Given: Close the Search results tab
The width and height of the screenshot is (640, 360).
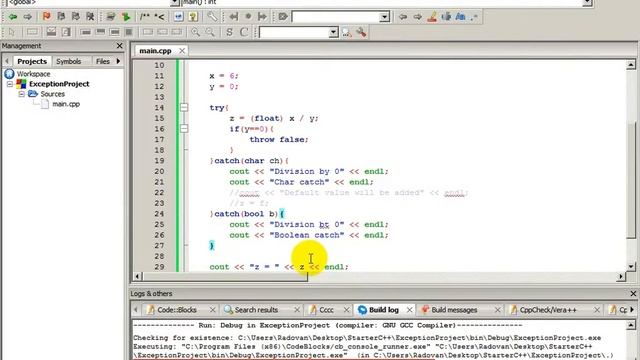Looking at the screenshot, I should 297,310.
